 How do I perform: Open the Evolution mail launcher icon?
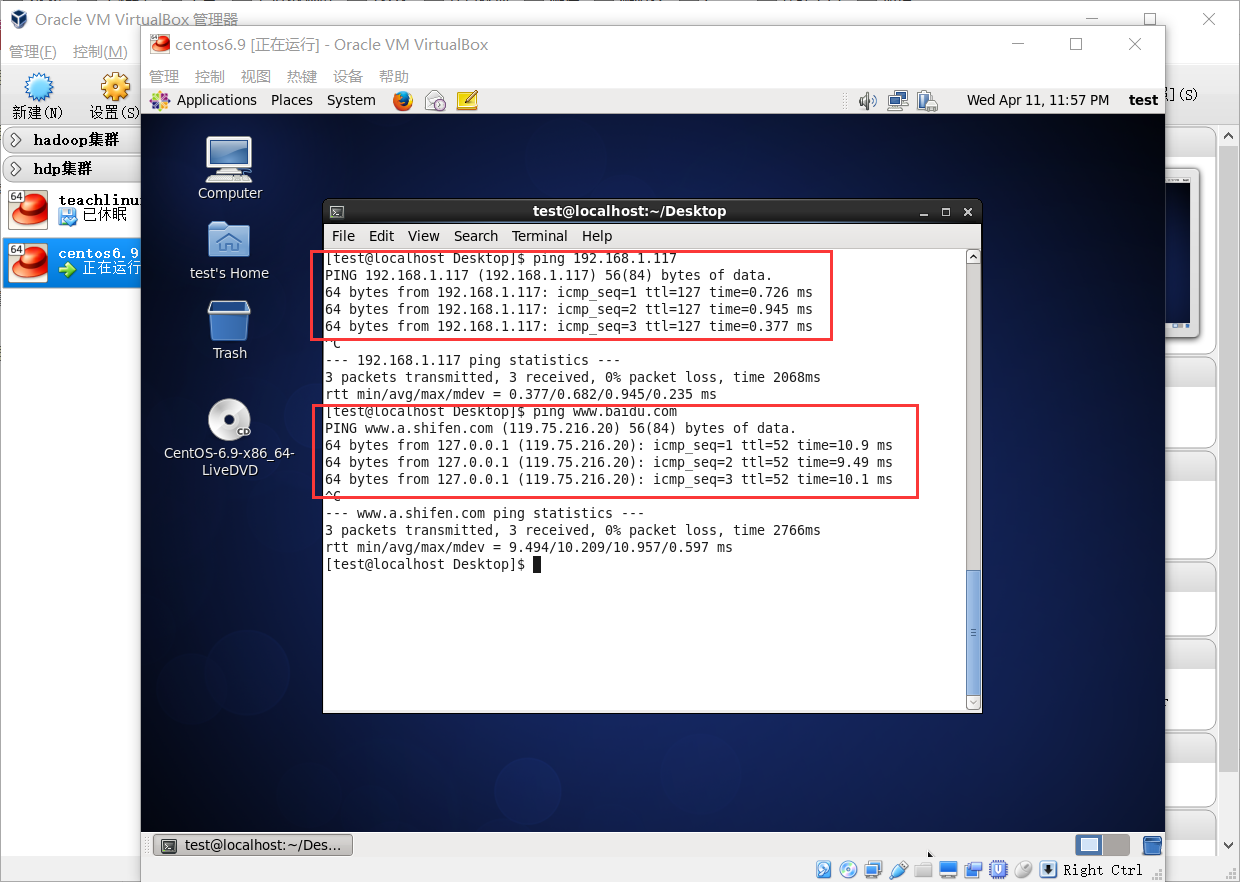[x=435, y=100]
